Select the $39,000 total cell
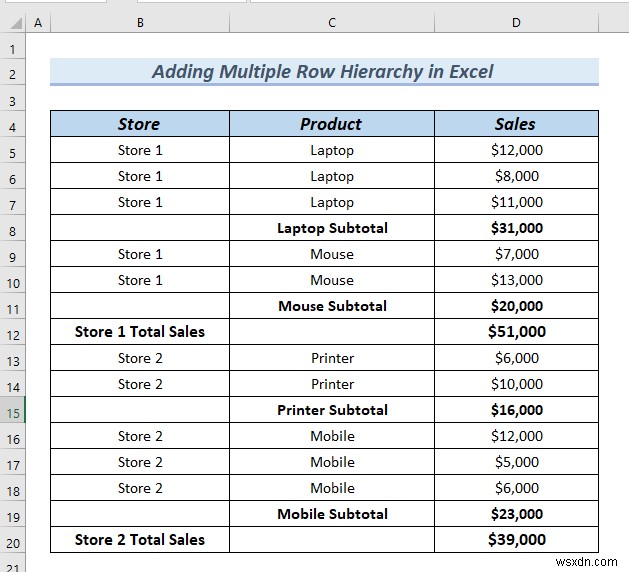Viewport: 629px width, 572px height. tap(516, 540)
